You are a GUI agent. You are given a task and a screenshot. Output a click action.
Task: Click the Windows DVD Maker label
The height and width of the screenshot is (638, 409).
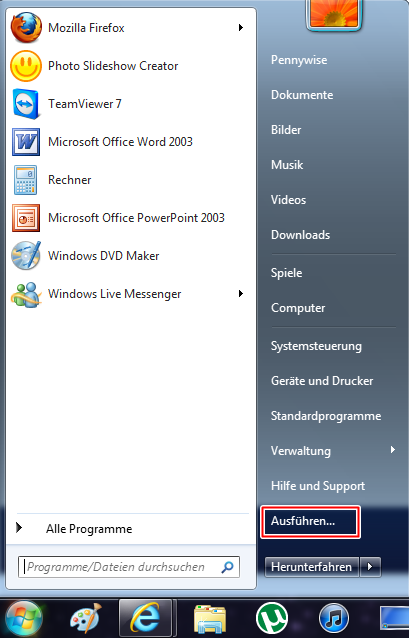click(103, 256)
